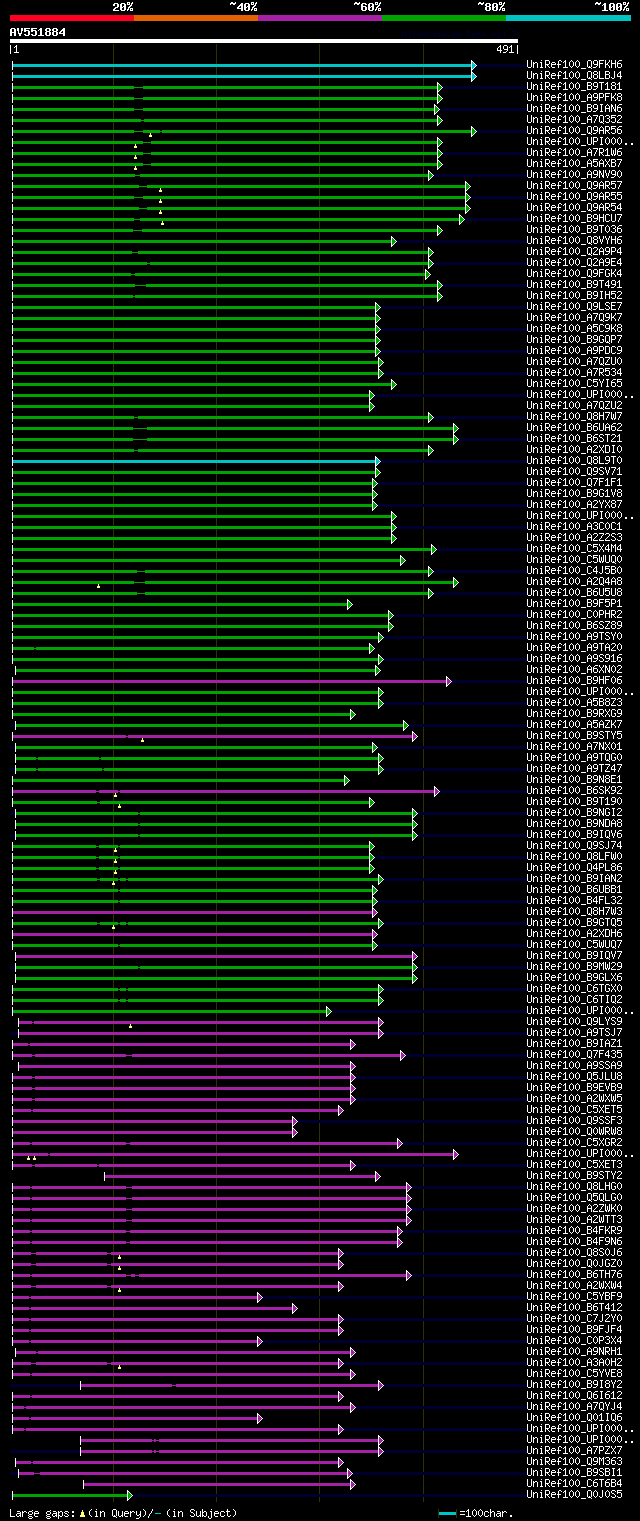Click the Large gaps legend text
Screen dimensions: 640x1521
(x=123, y=1513)
